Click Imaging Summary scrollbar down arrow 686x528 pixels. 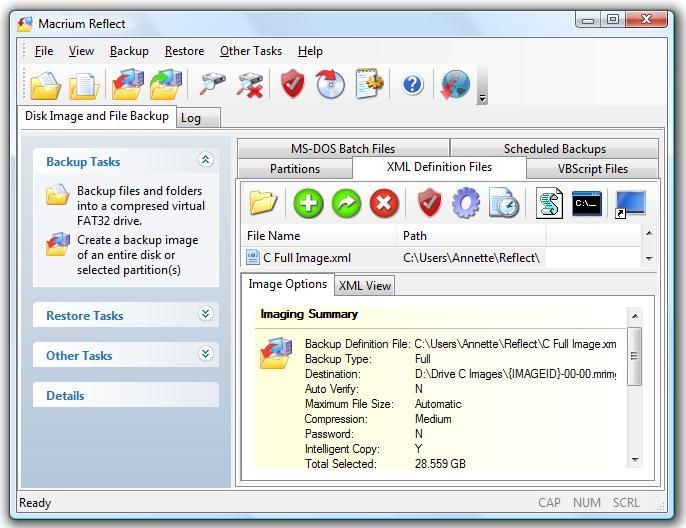[x=635, y=460]
